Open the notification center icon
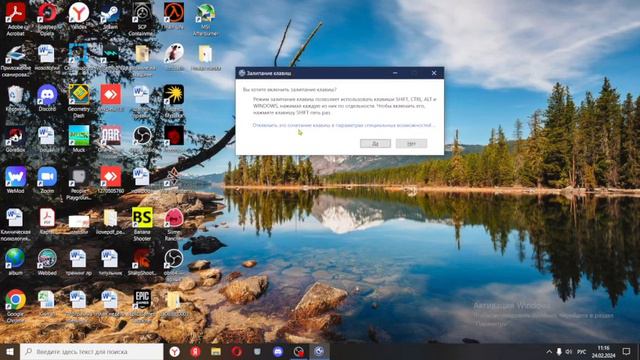 tap(626, 351)
